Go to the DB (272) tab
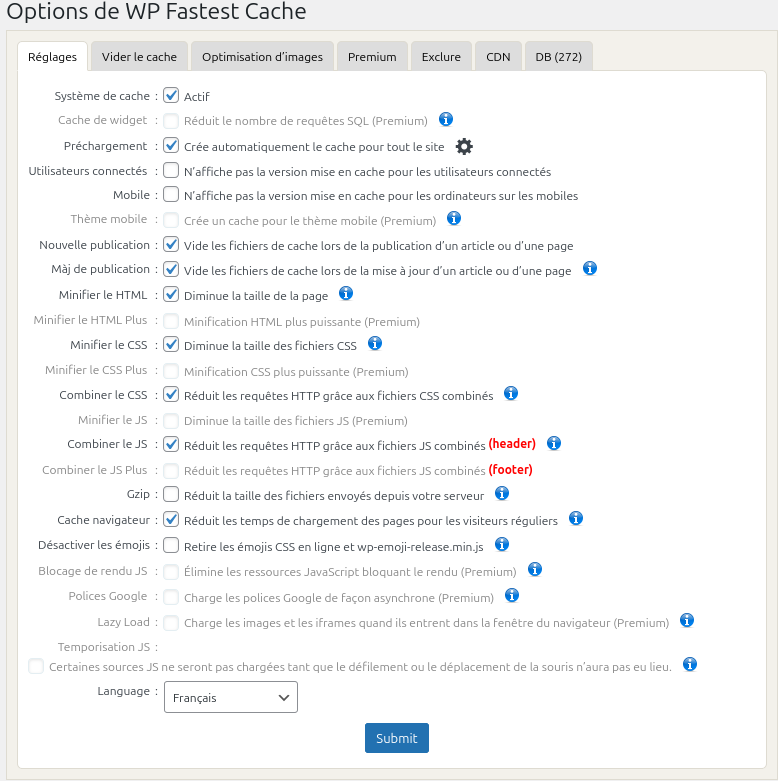 [x=559, y=57]
